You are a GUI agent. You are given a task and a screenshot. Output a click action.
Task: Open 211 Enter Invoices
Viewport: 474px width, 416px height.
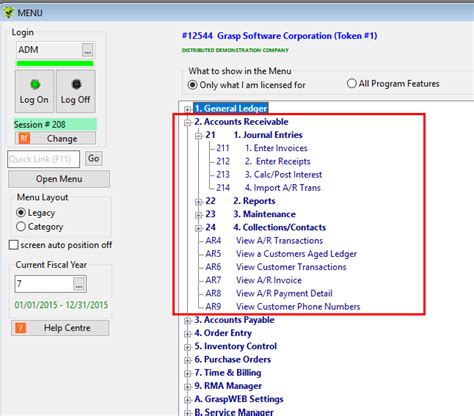click(x=262, y=148)
